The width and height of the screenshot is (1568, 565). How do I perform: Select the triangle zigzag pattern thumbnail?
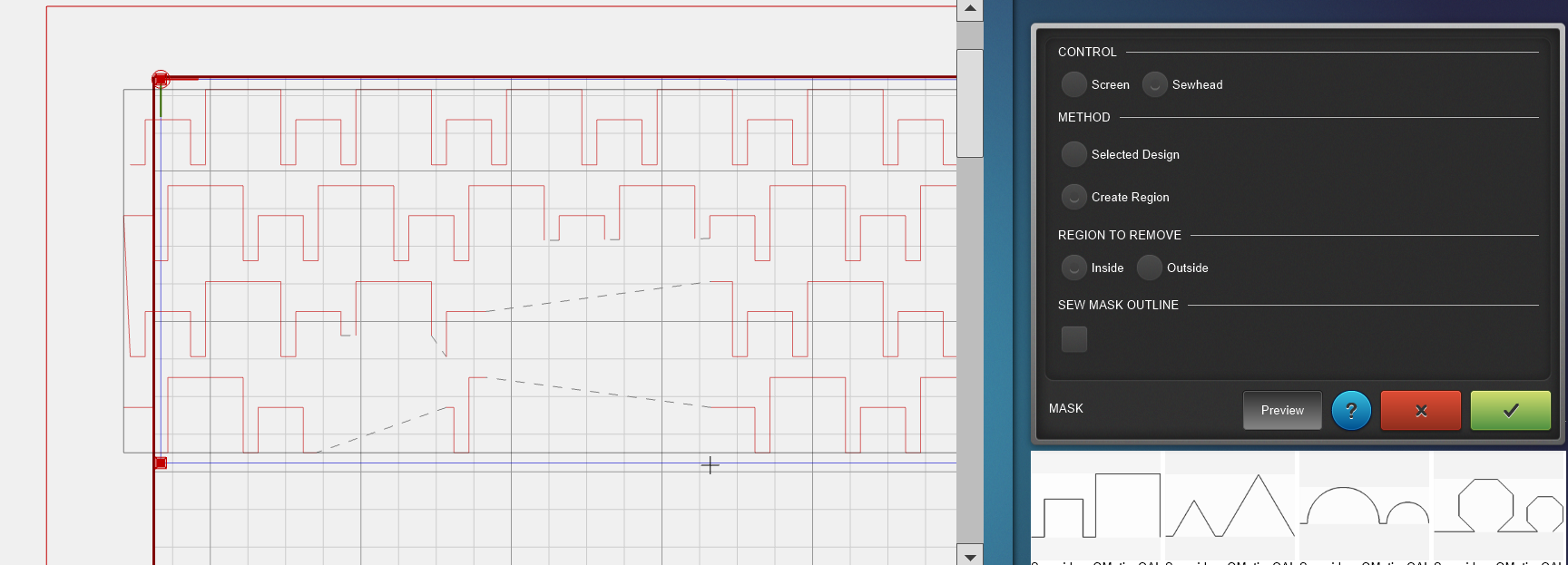tap(1230, 506)
